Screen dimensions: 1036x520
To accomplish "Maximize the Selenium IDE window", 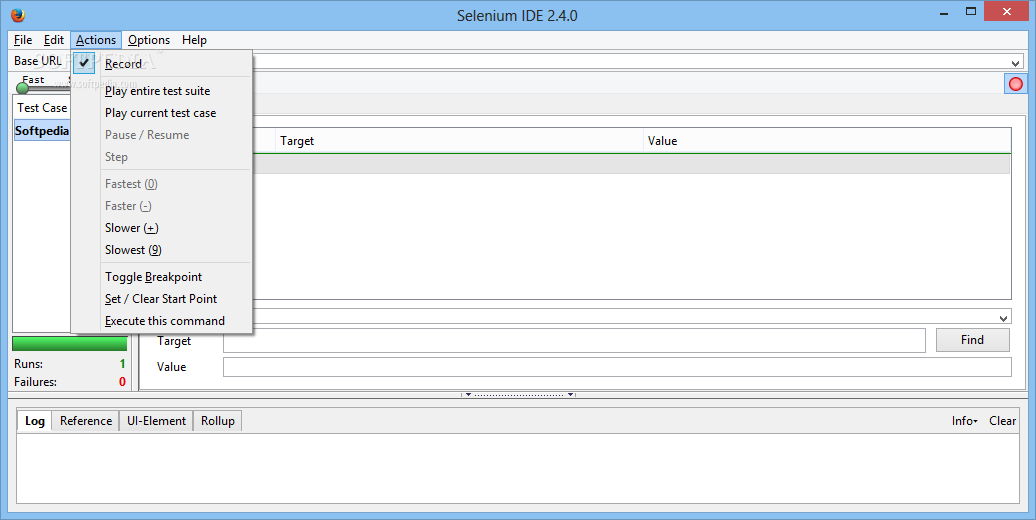I will pos(971,11).
